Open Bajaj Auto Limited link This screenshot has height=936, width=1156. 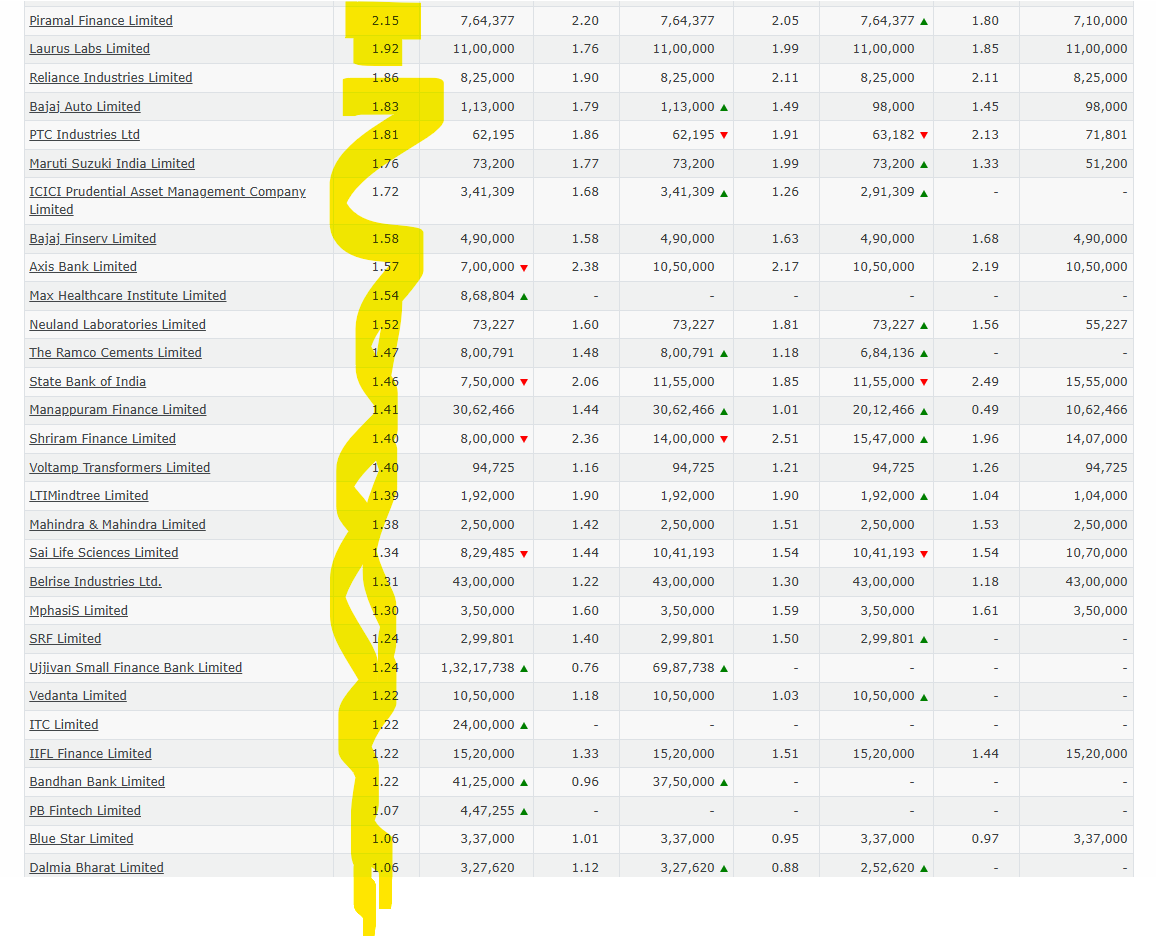pyautogui.click(x=85, y=106)
